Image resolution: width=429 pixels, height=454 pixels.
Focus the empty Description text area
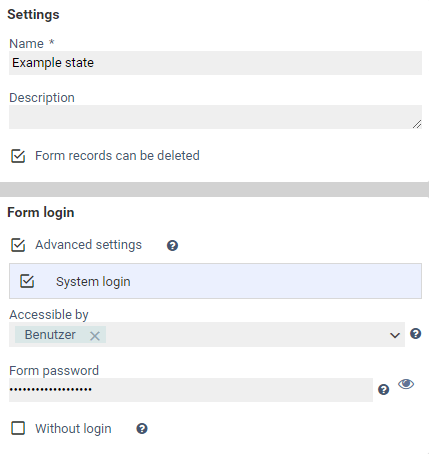click(215, 117)
